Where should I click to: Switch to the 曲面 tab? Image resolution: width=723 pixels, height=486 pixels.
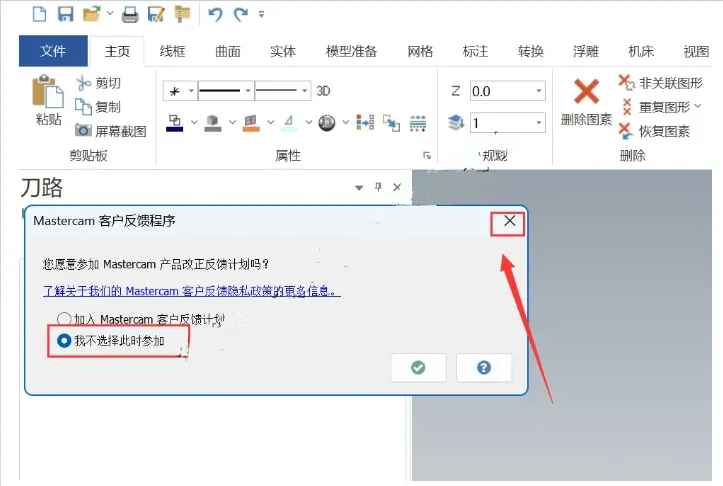228,51
